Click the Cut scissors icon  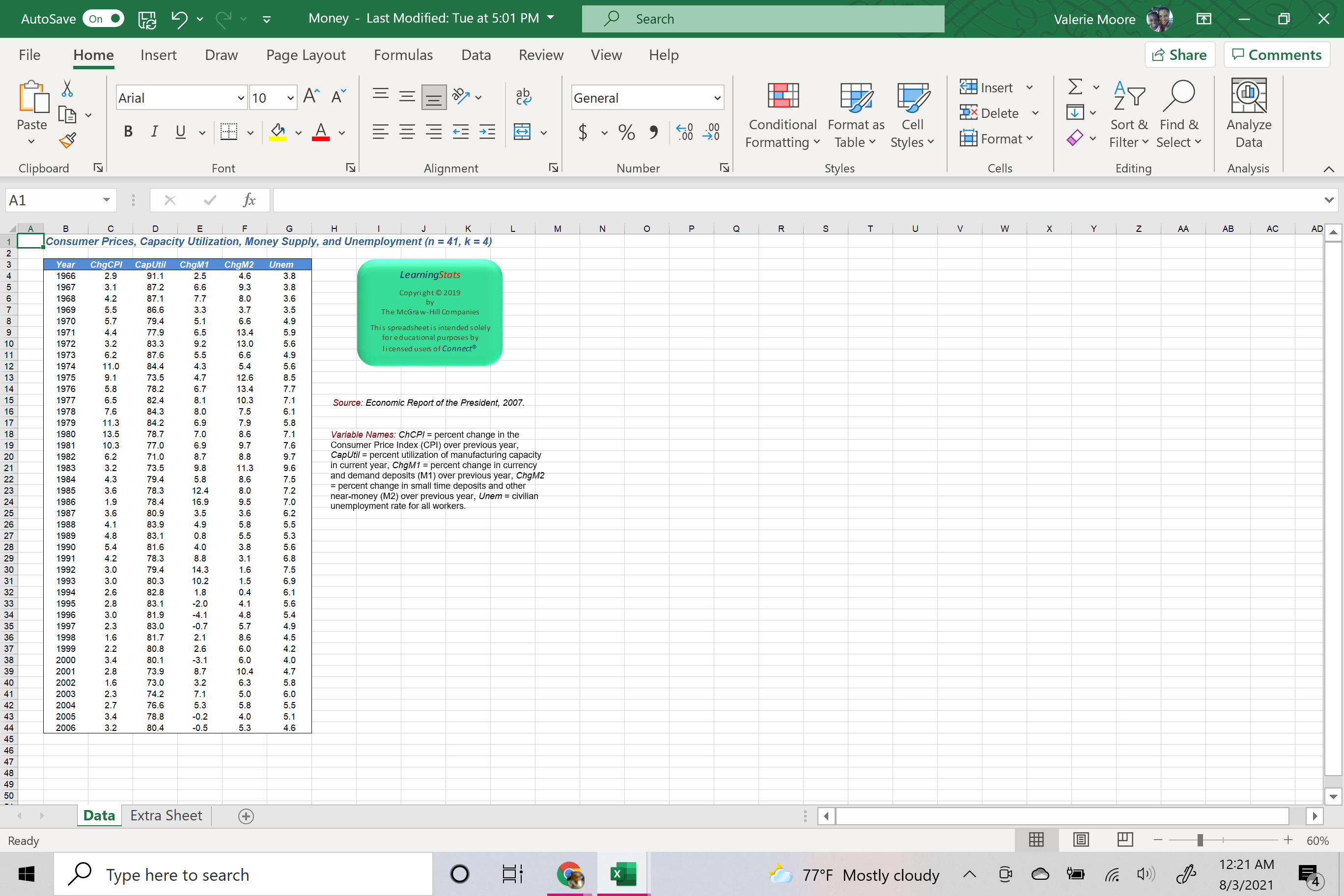(x=67, y=88)
